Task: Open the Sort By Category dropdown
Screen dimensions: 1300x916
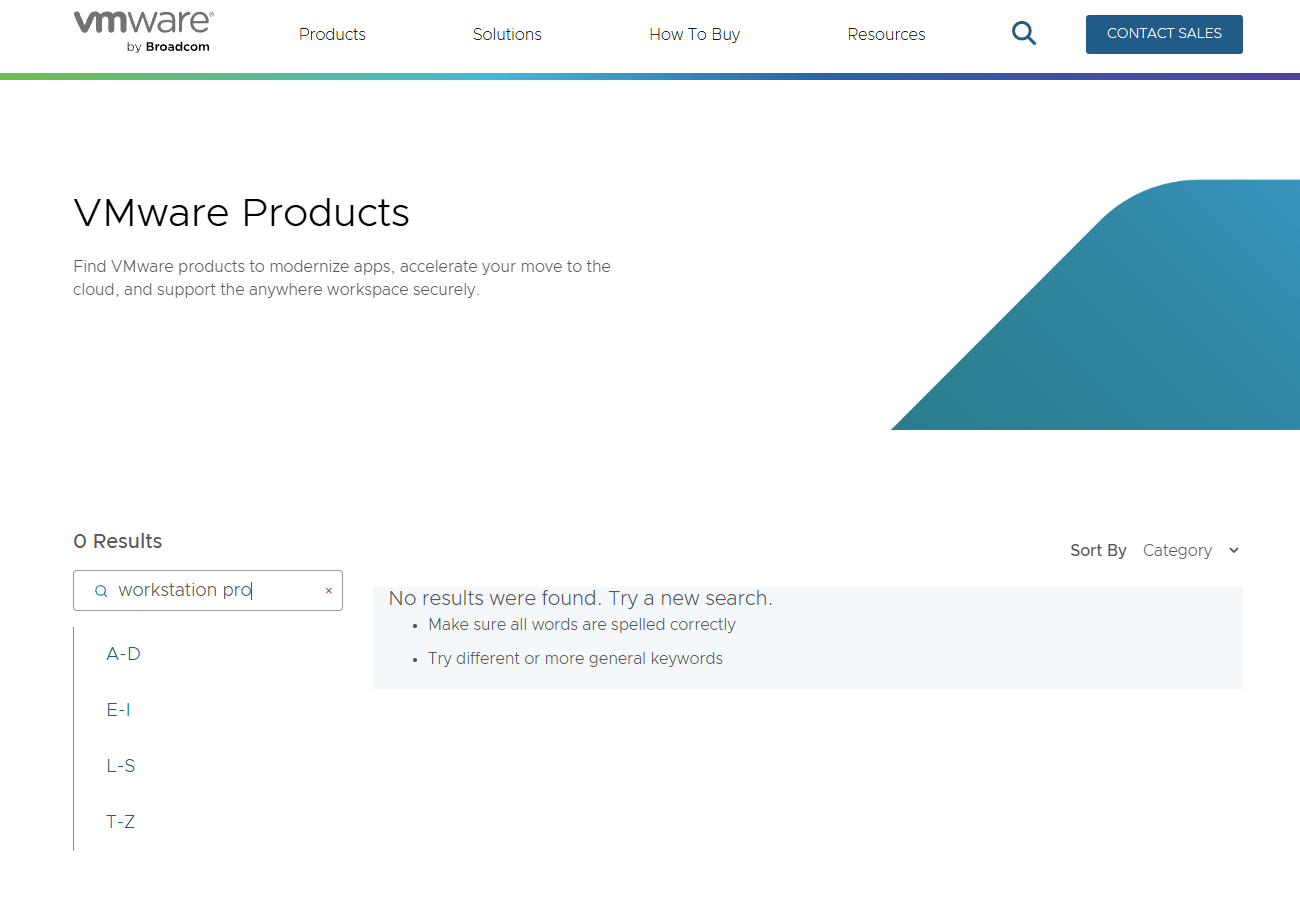Action: 1191,550
